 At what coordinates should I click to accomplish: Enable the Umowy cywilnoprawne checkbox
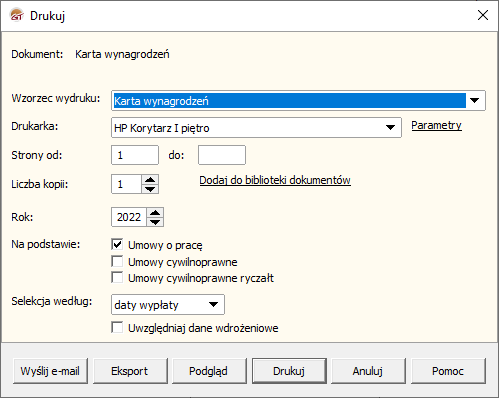point(117,261)
